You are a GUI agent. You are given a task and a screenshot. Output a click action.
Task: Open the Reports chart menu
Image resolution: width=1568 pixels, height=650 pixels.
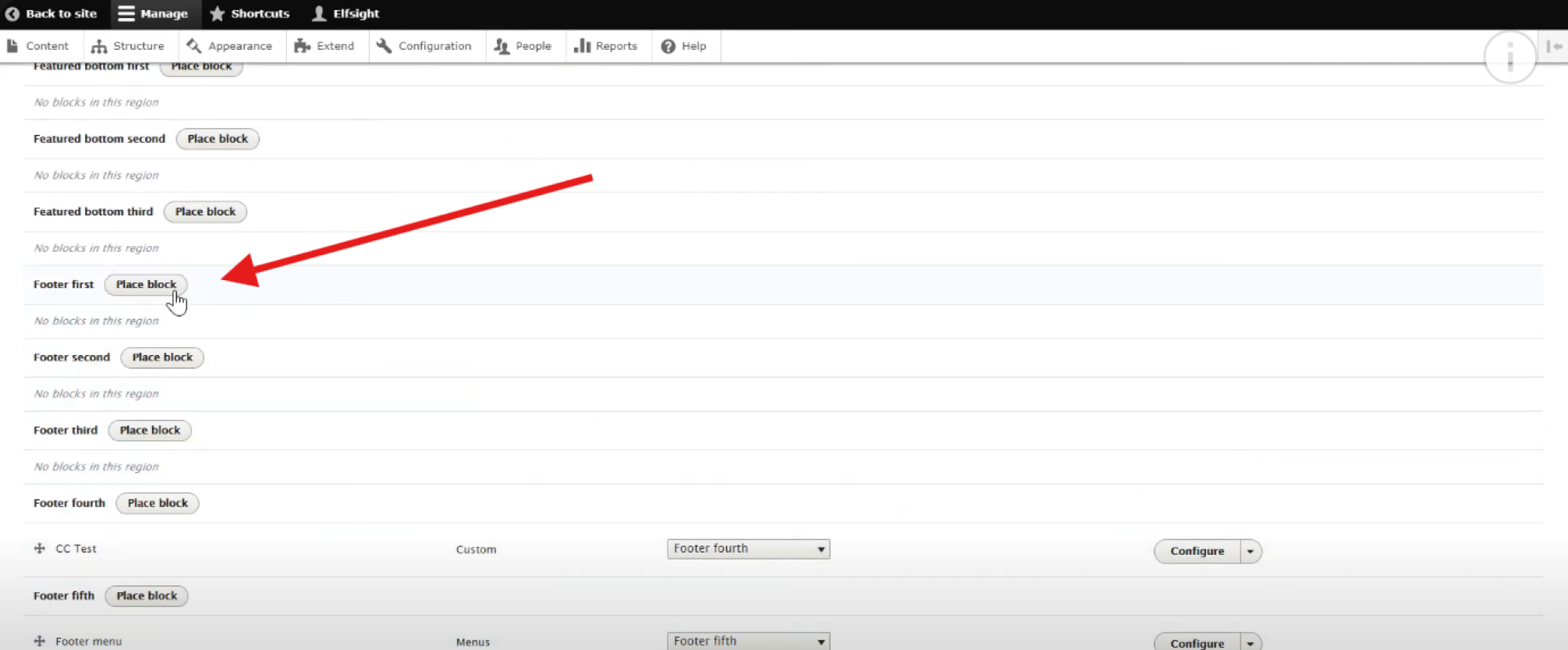pos(606,46)
